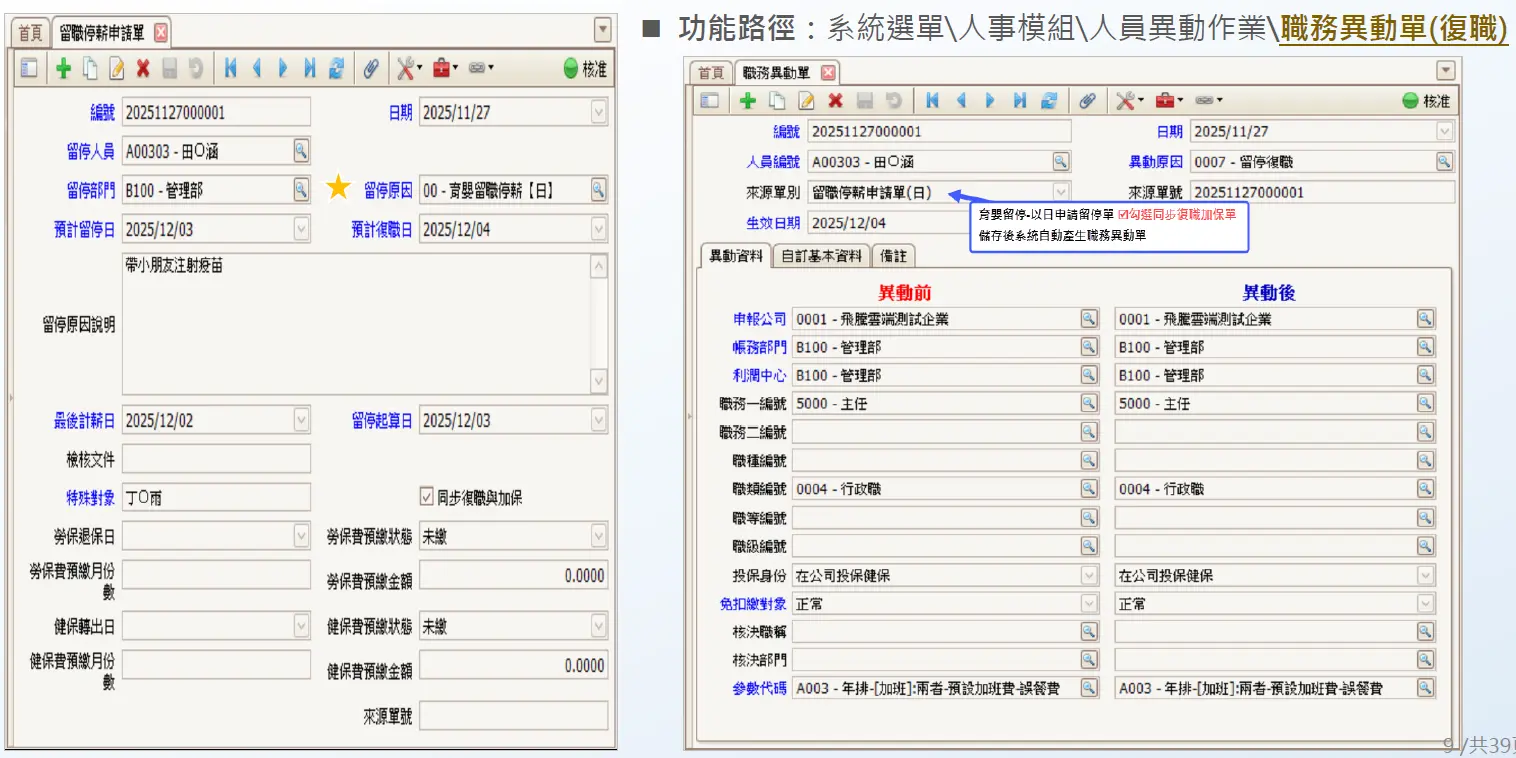The image size is (1516, 758).
Task: Open red toolbox menu in 職務異動單 toolbar
Action: pos(1167,101)
